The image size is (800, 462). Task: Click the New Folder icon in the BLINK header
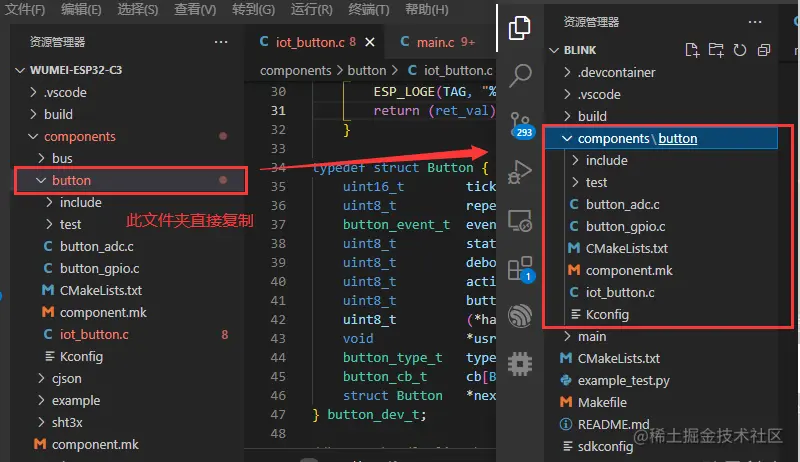pos(716,50)
